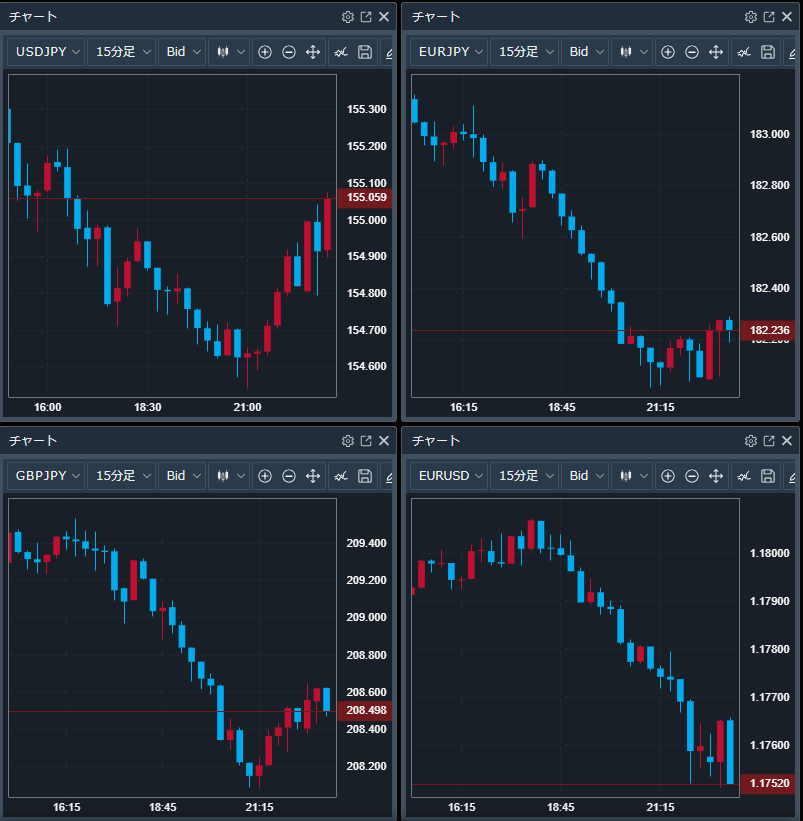This screenshot has height=821, width=803.
Task: Close the EURJPY chart panel
Action: tap(787, 17)
